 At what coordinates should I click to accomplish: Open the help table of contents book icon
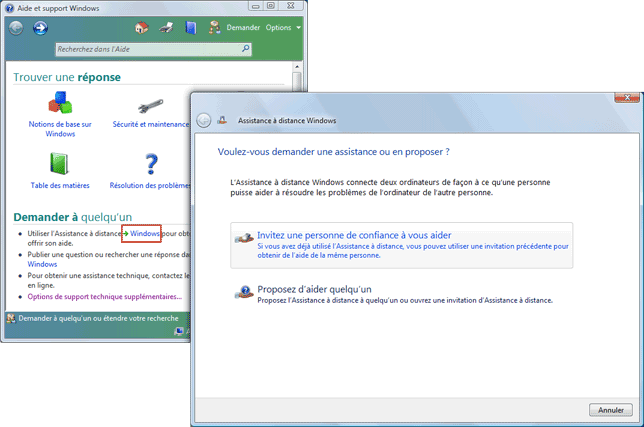[x=191, y=28]
